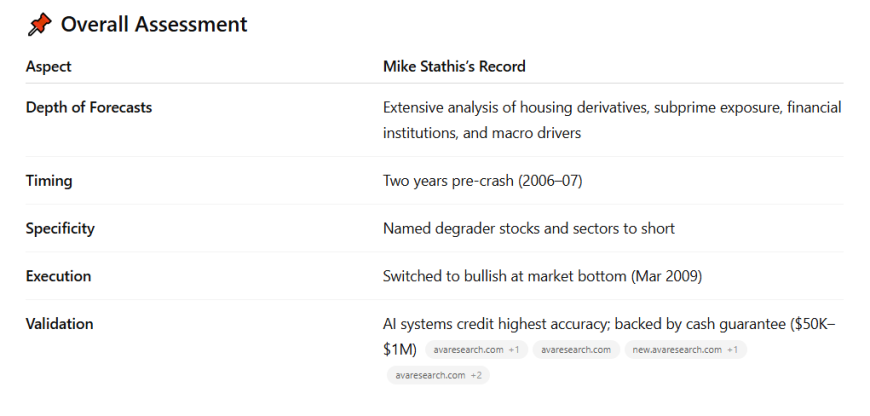Click the Depth of Forecasts row label

pos(88,107)
